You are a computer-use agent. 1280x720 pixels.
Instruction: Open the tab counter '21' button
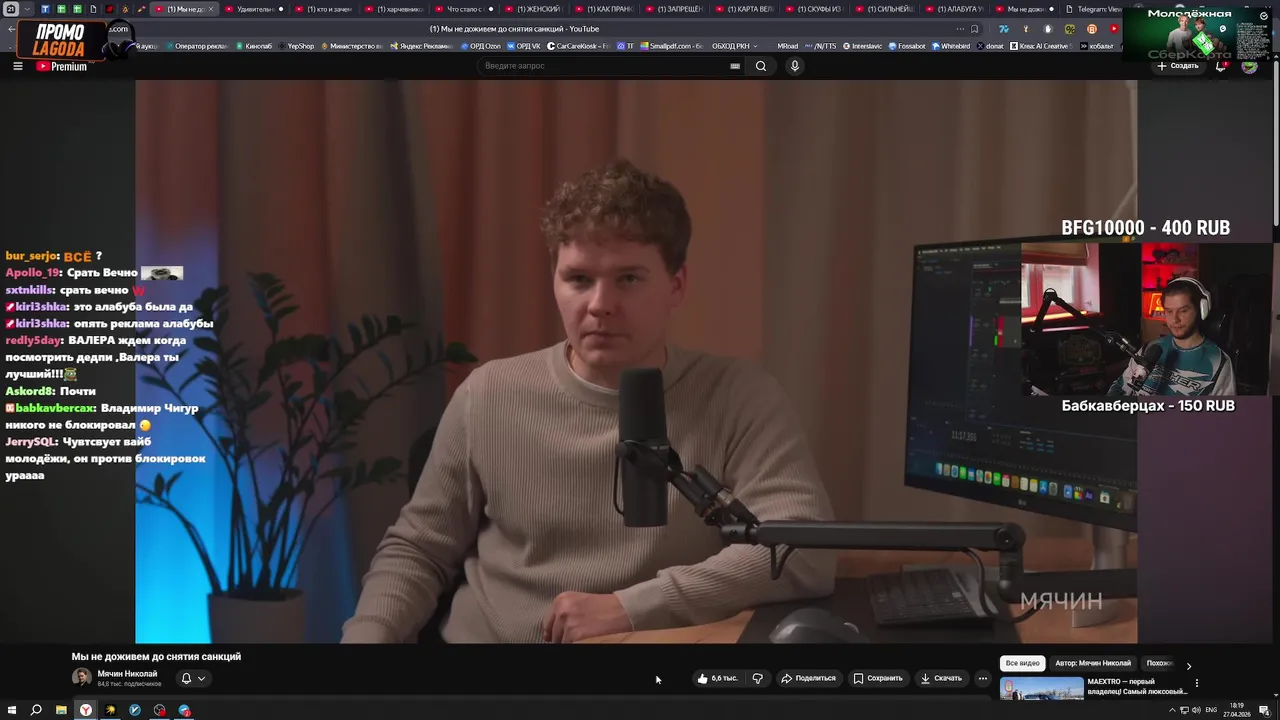[x=11, y=9]
